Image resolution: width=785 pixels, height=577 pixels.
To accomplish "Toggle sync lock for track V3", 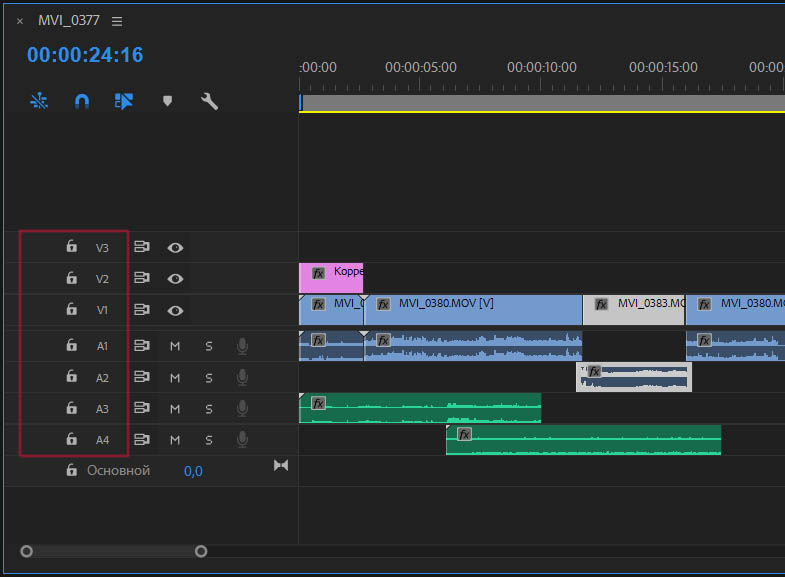I will tap(142, 247).
